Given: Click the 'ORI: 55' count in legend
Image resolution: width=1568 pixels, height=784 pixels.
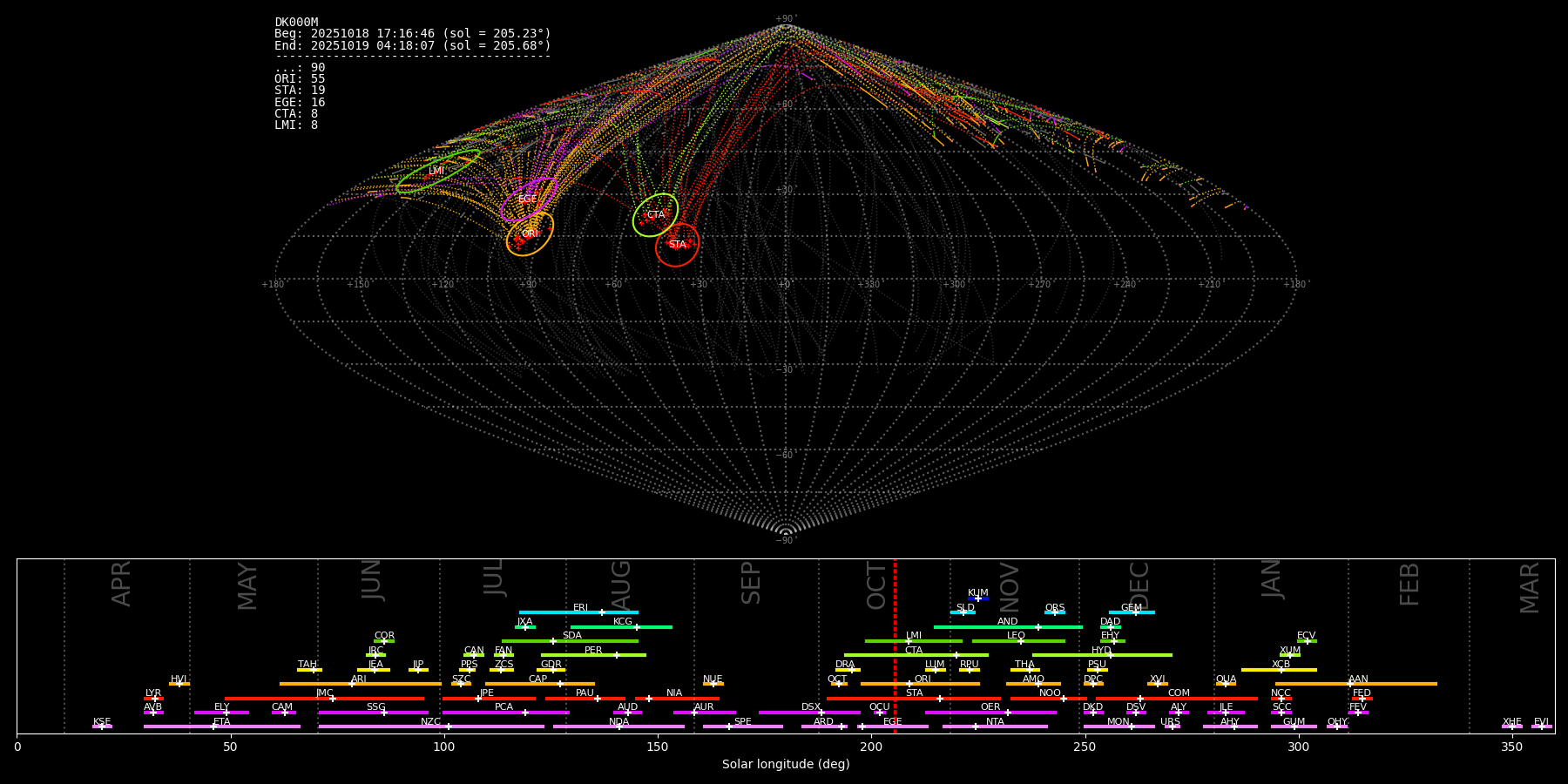Looking at the screenshot, I should click(x=300, y=78).
